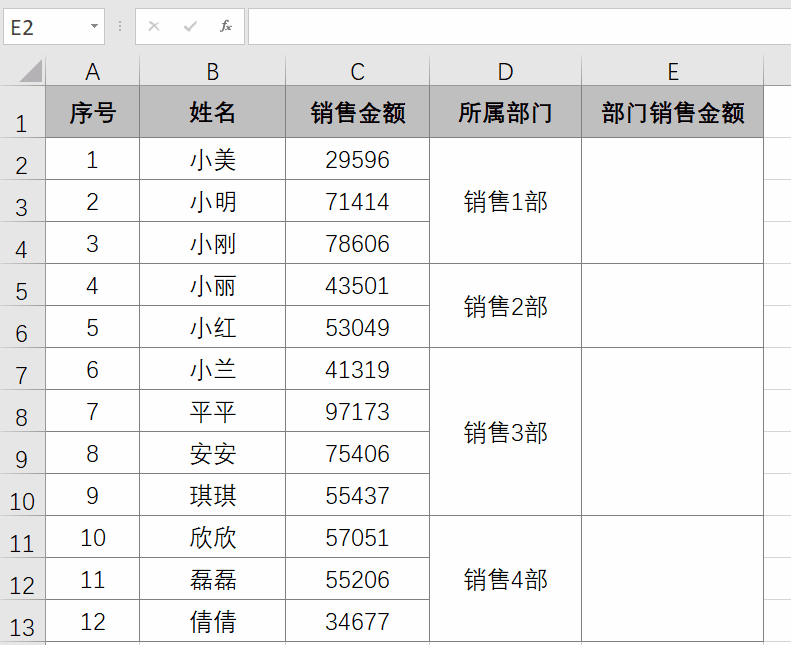The image size is (791, 645).
Task: Select row 2 header
Action: click(22, 159)
